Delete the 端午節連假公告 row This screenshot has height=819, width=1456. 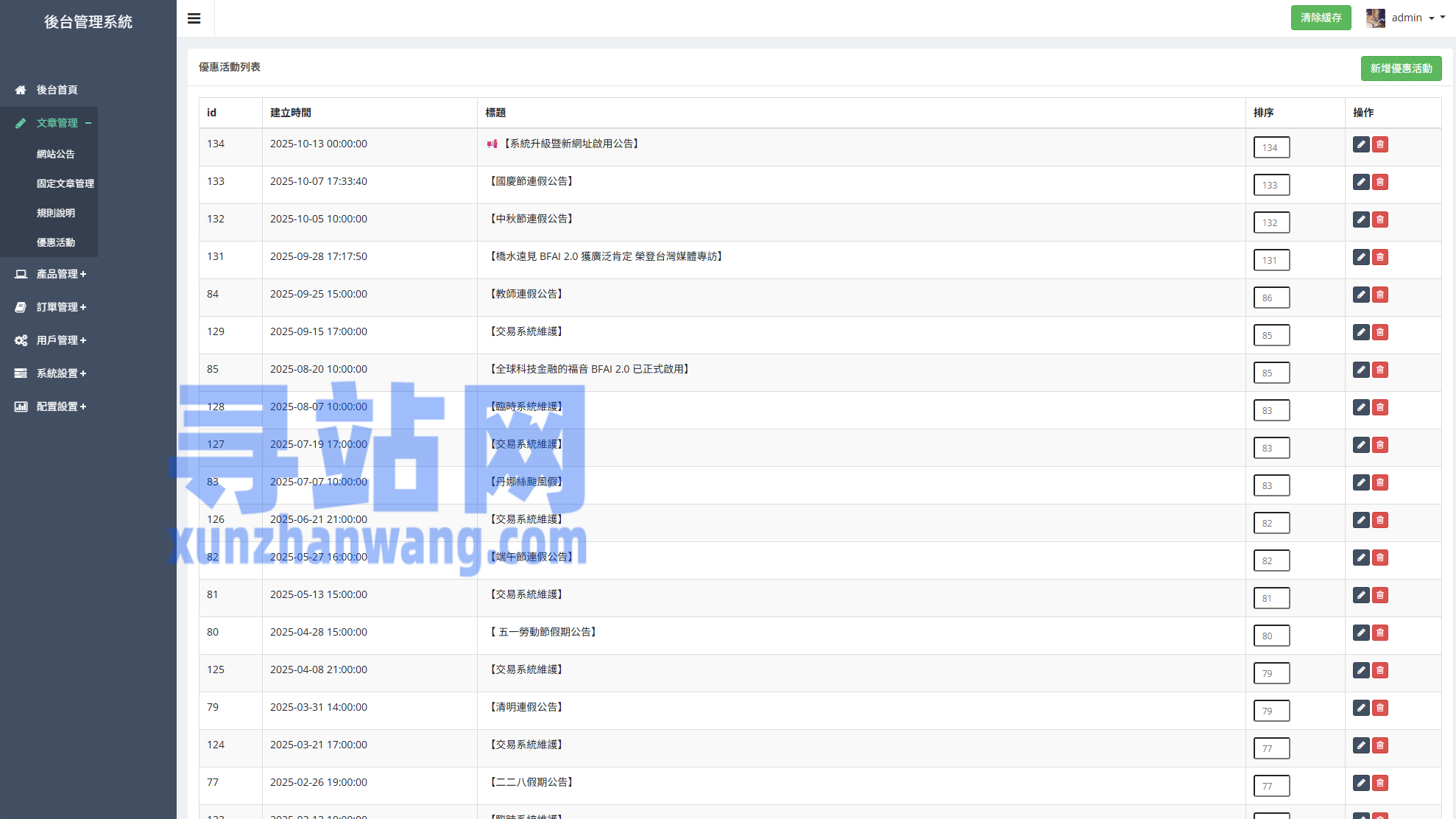pyautogui.click(x=1380, y=558)
